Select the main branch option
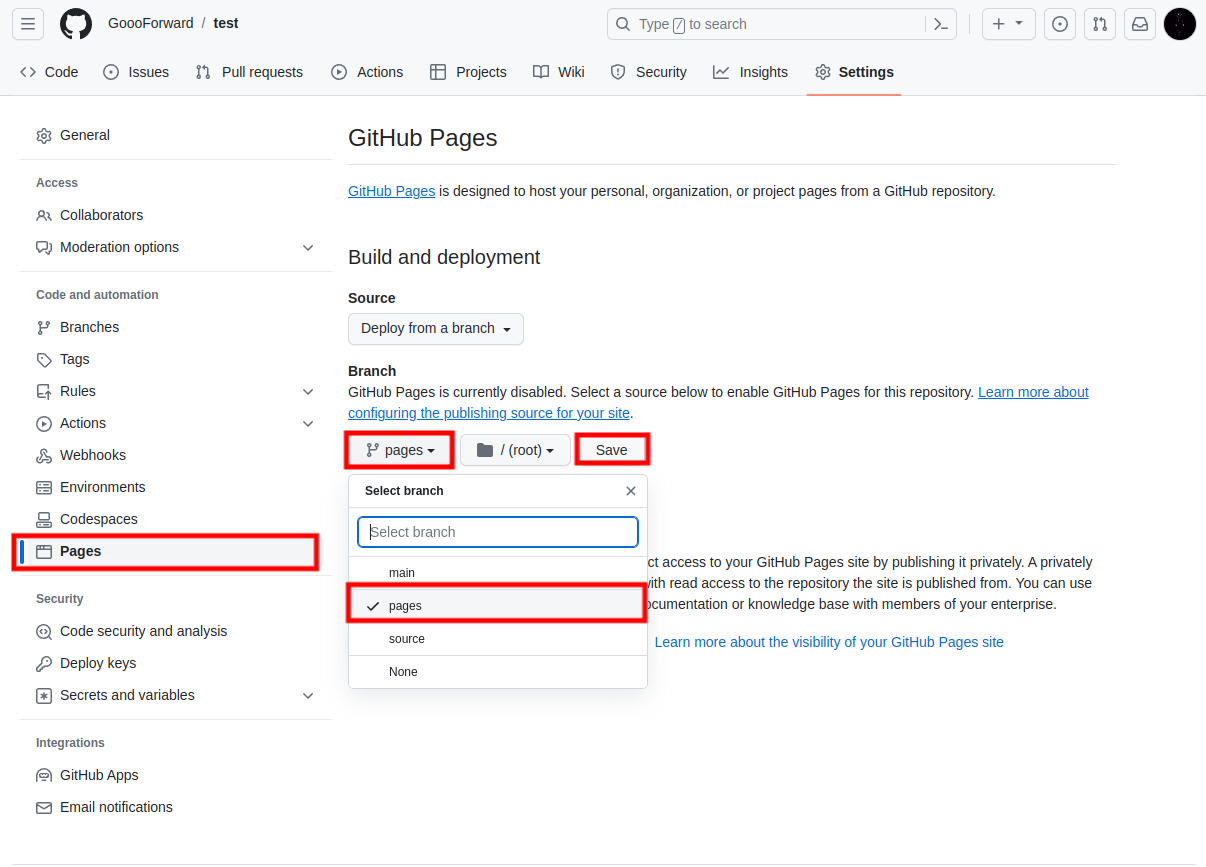Viewport: 1206px width, 867px height. pyautogui.click(x=498, y=573)
